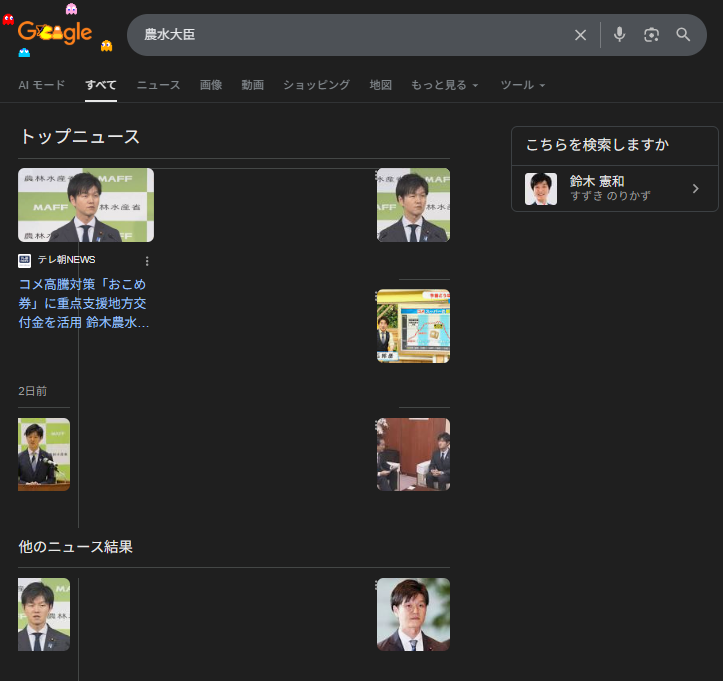The height and width of the screenshot is (681, 723).
Task: Switch to the ニュース tab
Action: pyautogui.click(x=158, y=85)
